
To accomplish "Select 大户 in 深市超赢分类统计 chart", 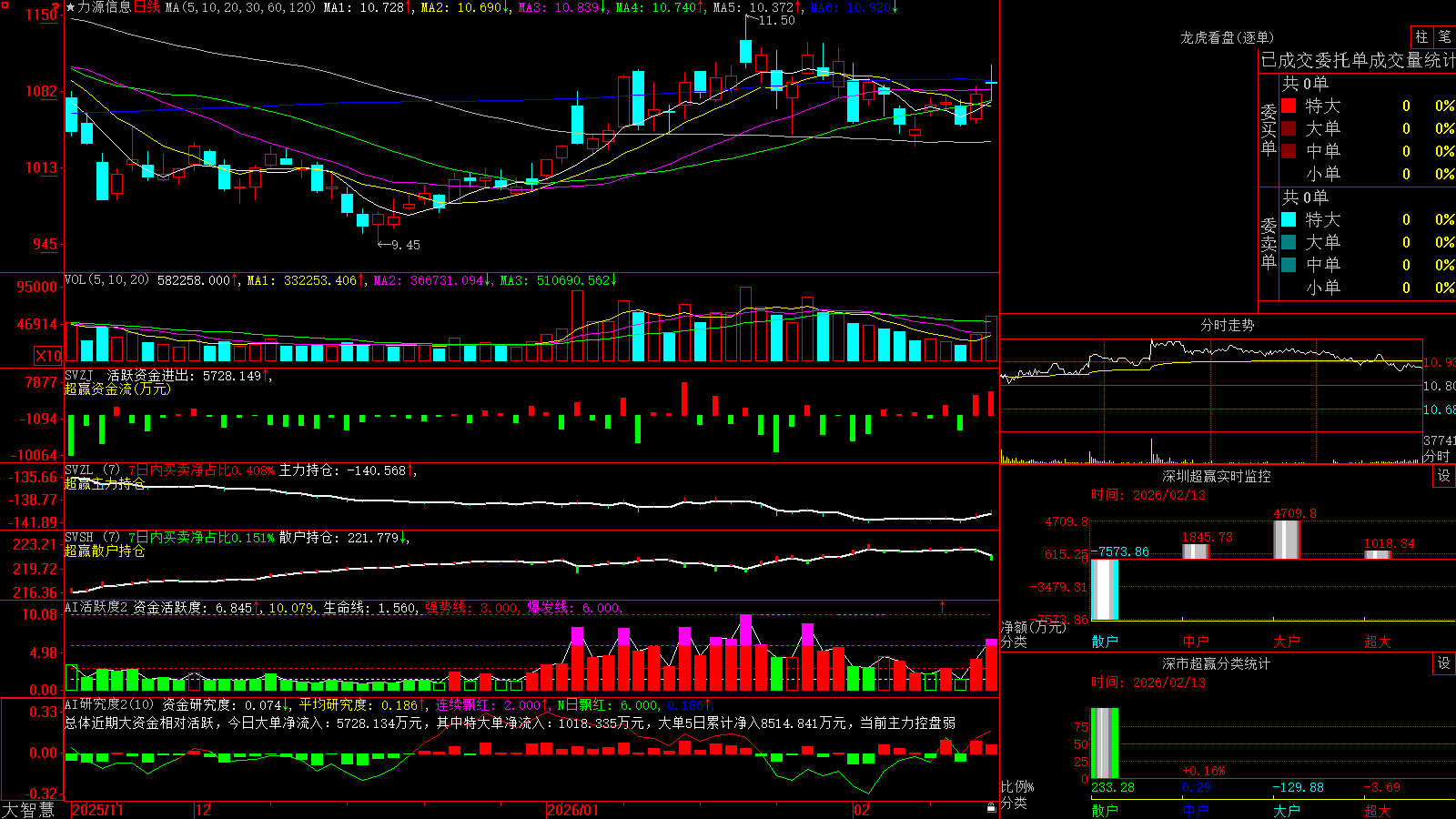I will [x=1287, y=811].
